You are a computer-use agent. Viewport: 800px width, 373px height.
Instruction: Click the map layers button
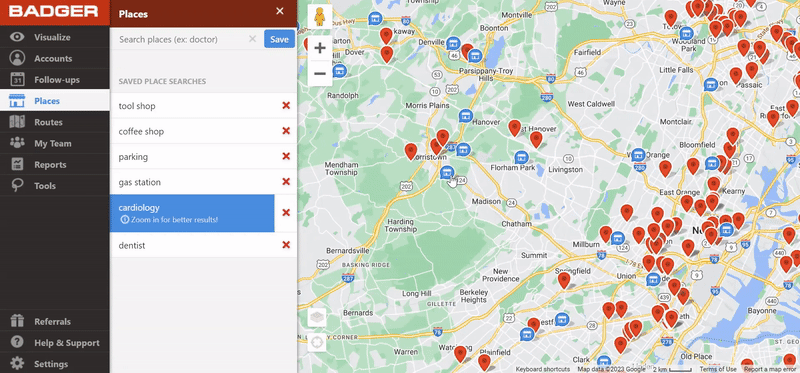click(x=317, y=317)
